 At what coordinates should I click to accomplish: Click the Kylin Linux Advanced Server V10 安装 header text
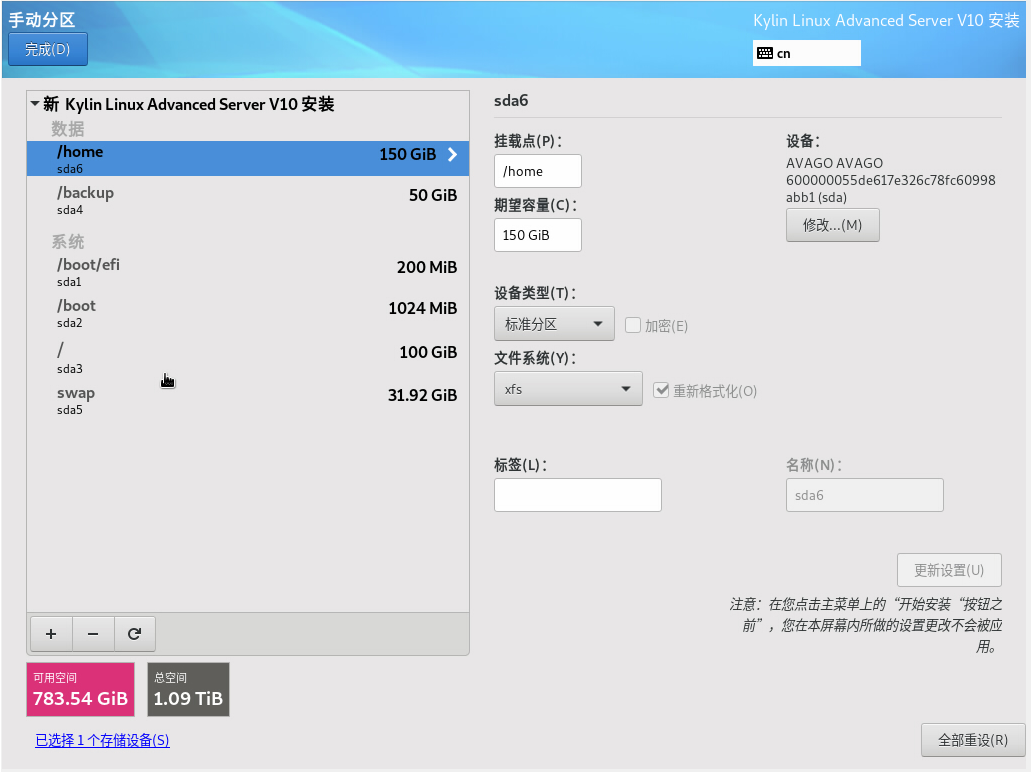(x=886, y=20)
